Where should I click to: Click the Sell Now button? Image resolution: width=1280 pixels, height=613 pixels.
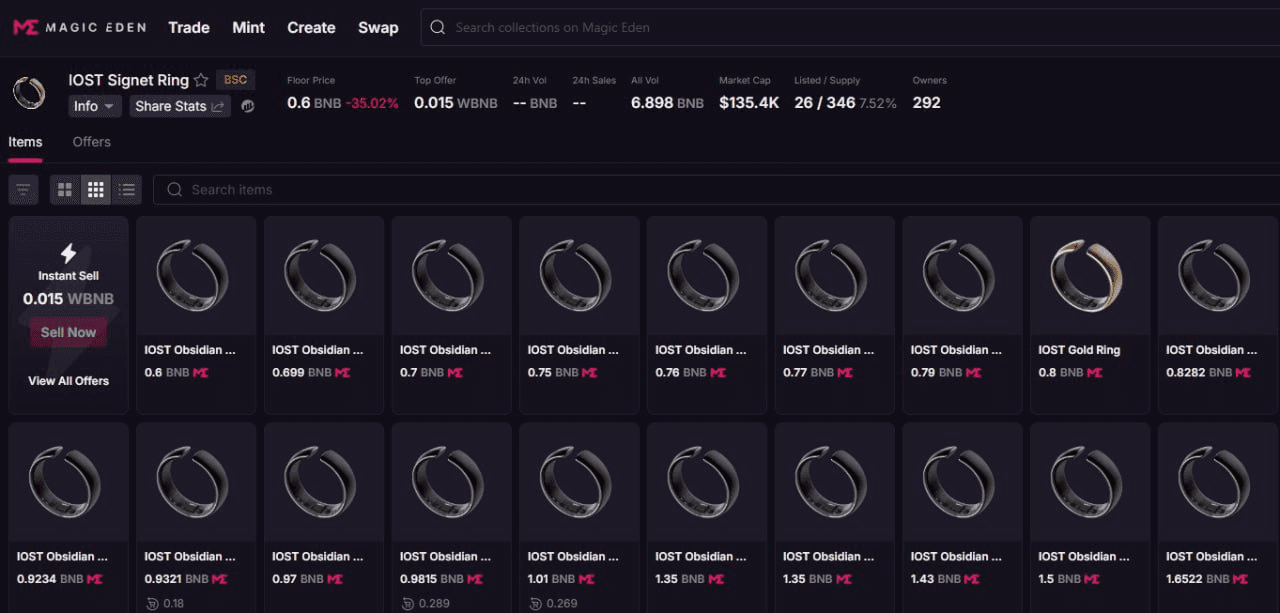69,332
